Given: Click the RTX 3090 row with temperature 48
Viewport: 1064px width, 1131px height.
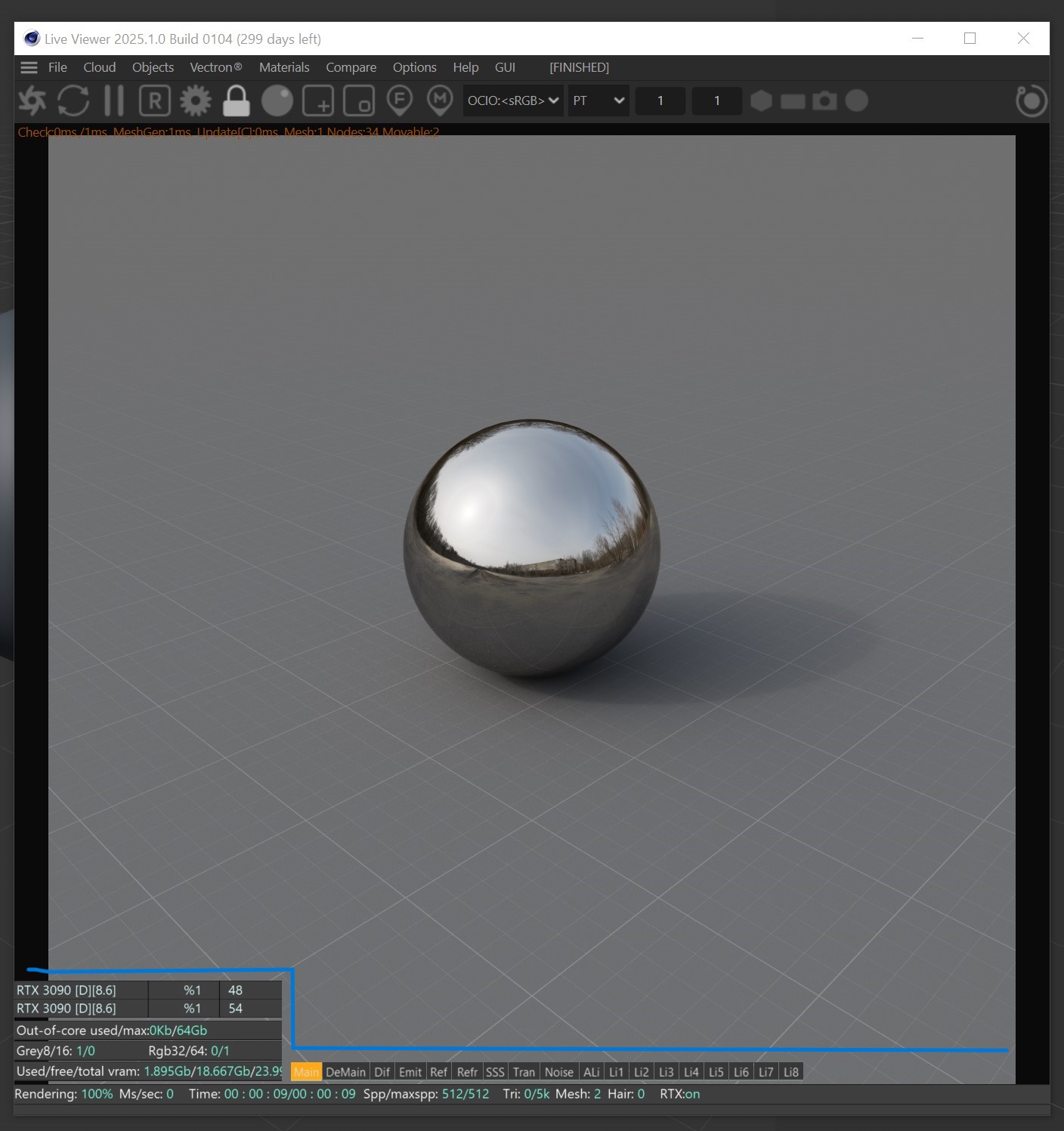Looking at the screenshot, I should [148, 990].
